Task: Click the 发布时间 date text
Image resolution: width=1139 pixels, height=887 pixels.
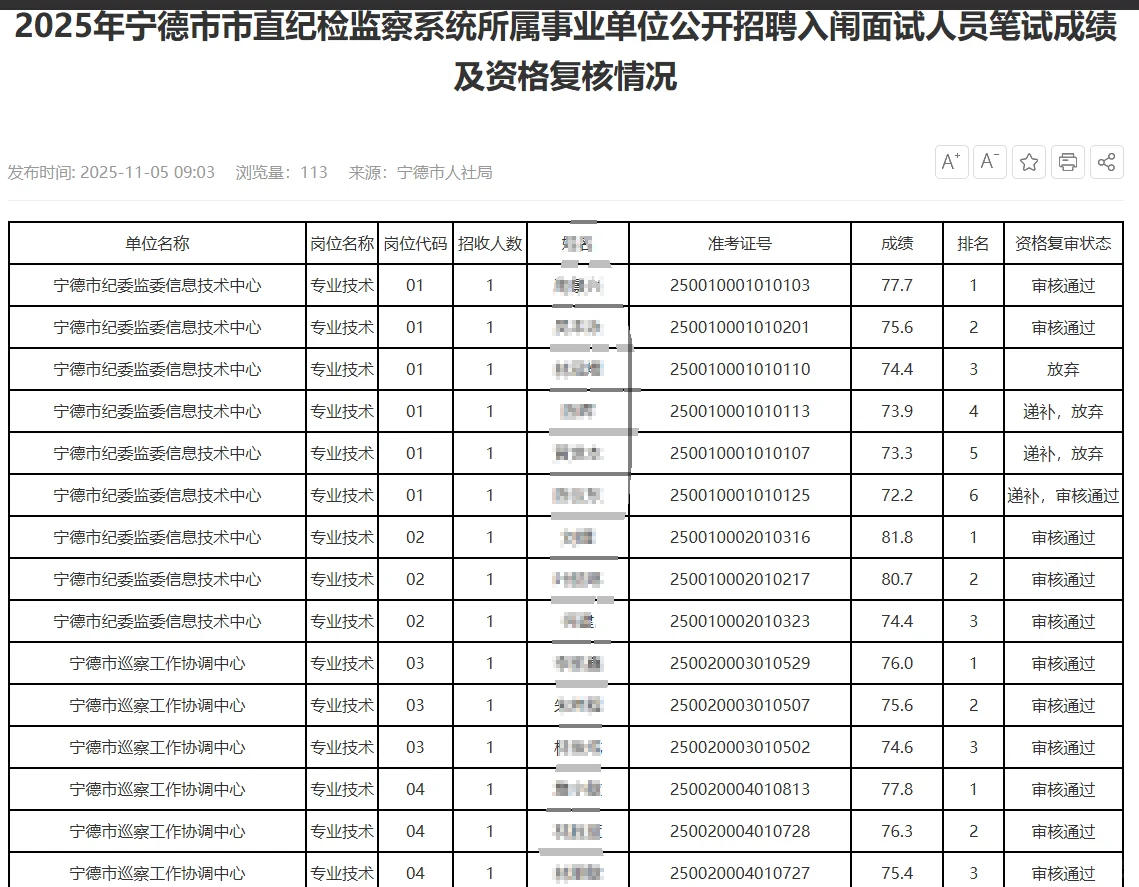Action: pos(111,171)
